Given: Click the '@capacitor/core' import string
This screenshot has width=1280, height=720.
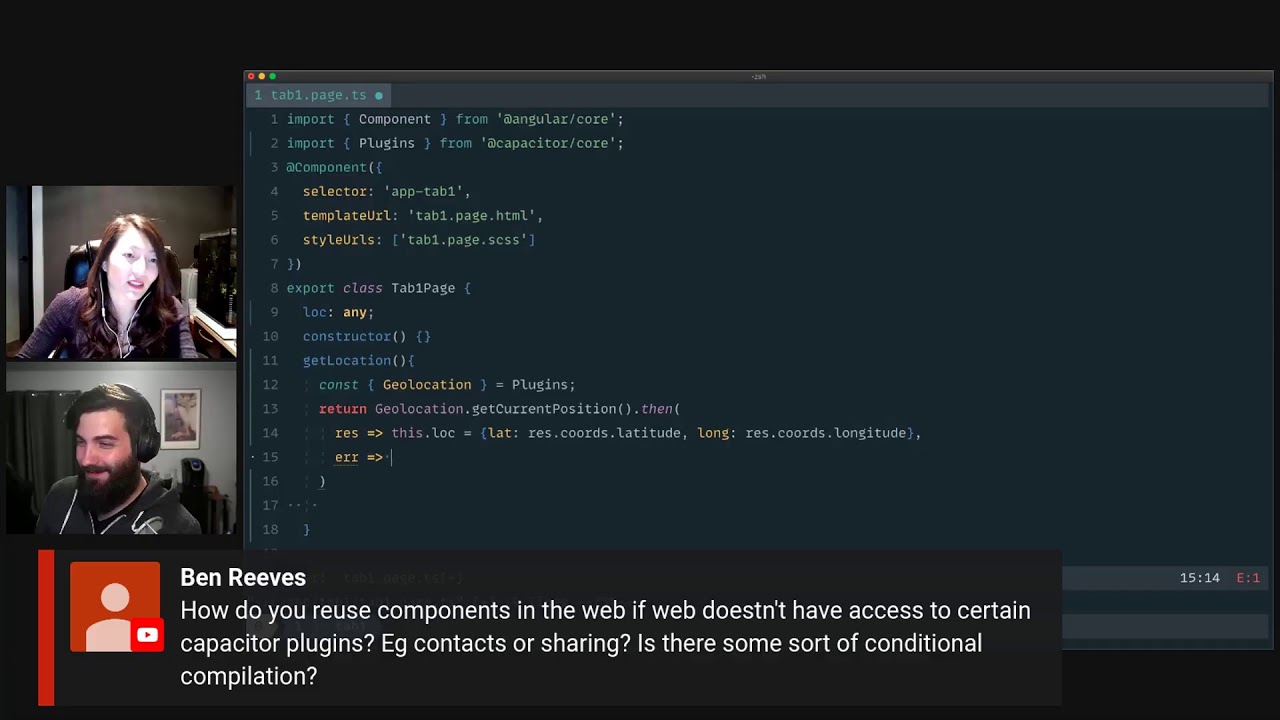Looking at the screenshot, I should pos(548,143).
